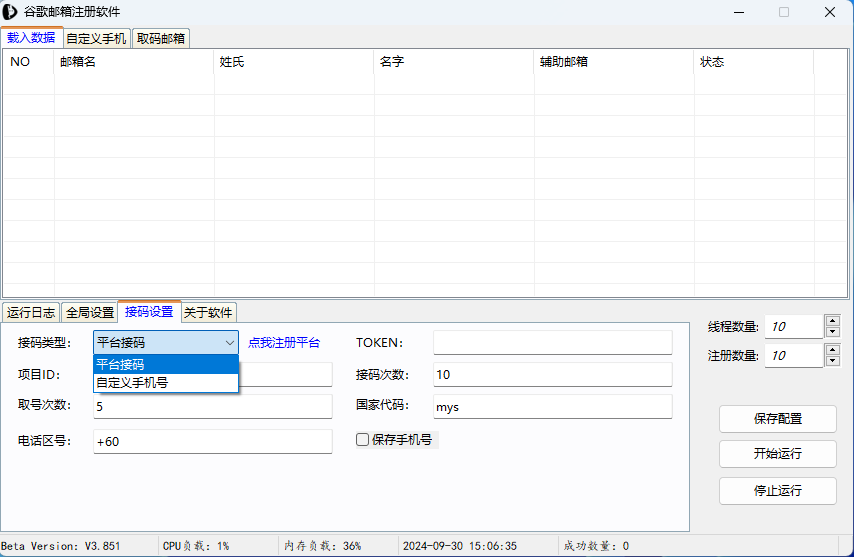Expand the 接码类型 dropdown arrow
This screenshot has height=557, width=854.
point(229,342)
